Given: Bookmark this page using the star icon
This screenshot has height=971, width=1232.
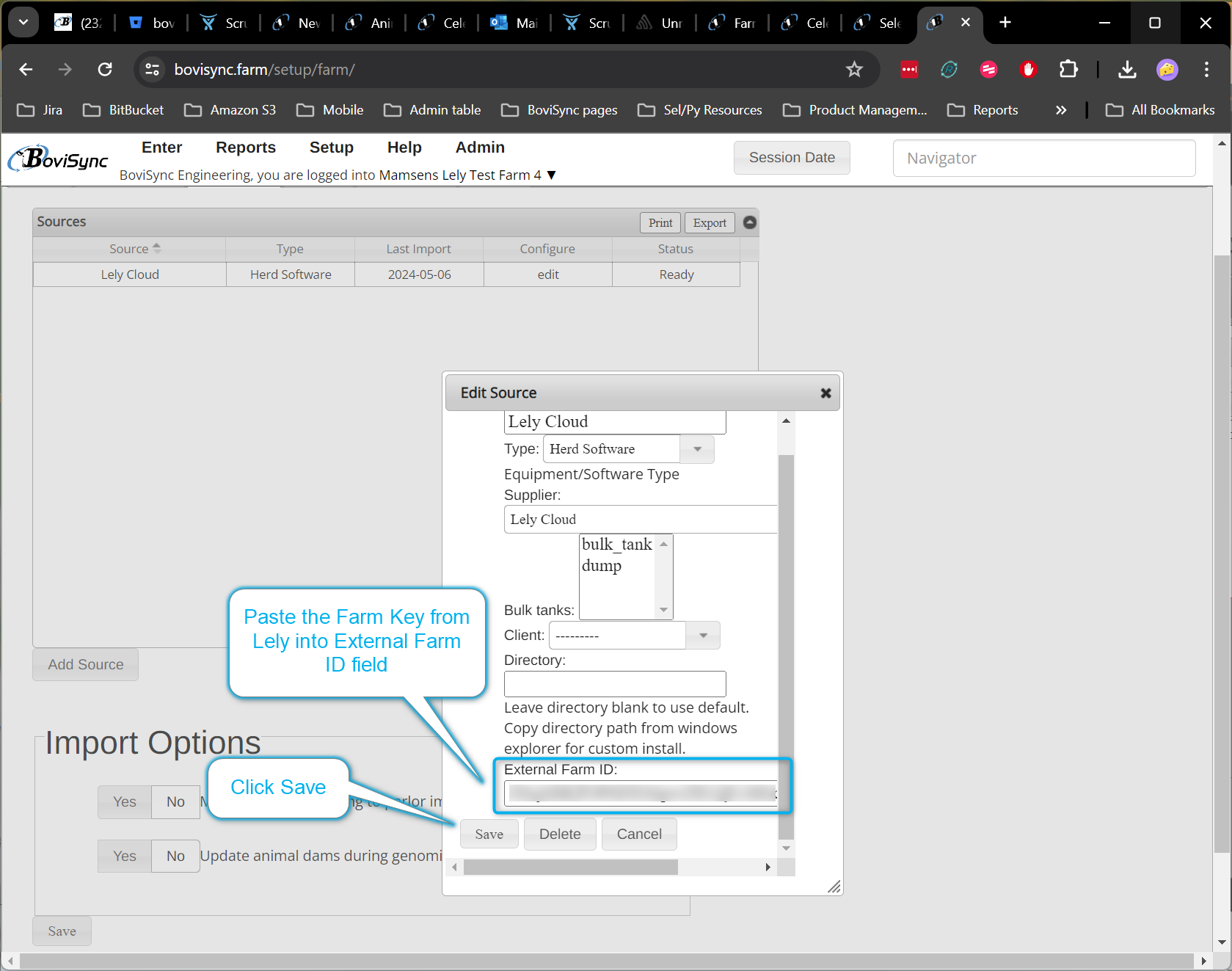Looking at the screenshot, I should [853, 70].
